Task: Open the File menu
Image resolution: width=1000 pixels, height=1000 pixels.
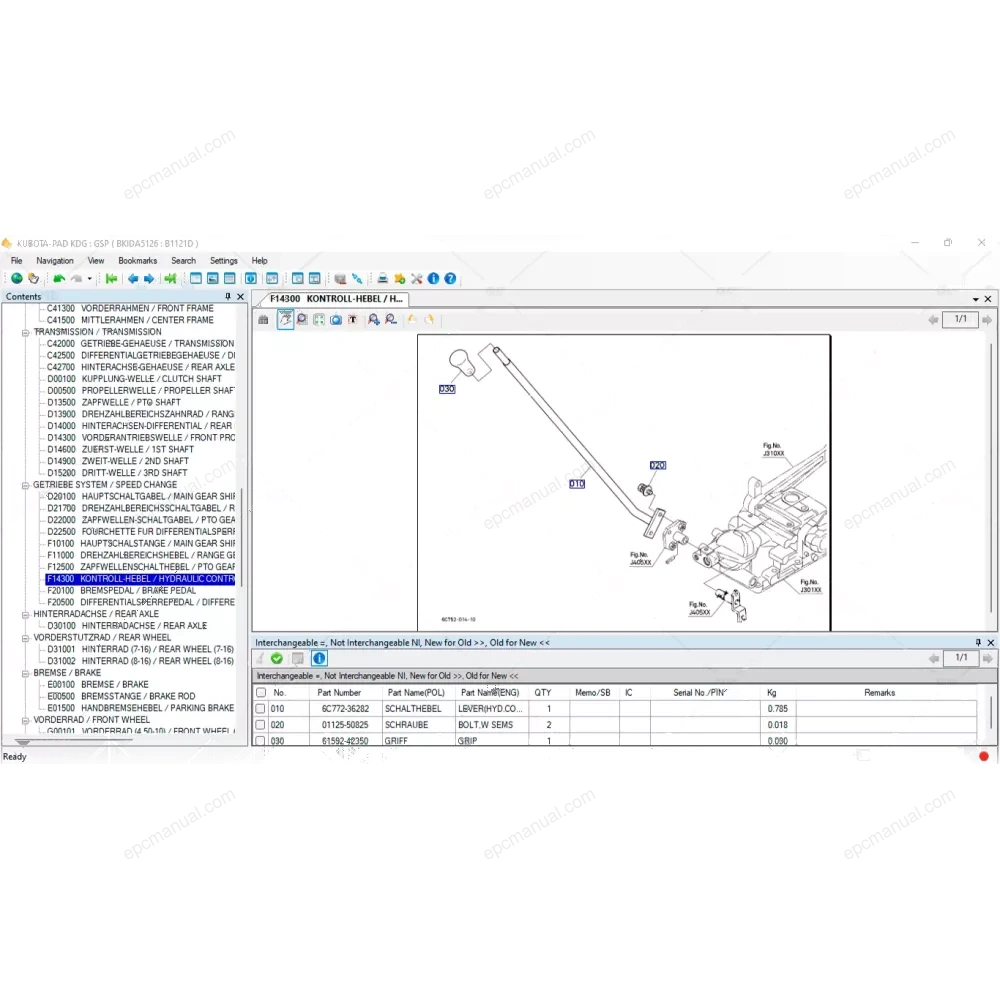Action: coord(17,261)
